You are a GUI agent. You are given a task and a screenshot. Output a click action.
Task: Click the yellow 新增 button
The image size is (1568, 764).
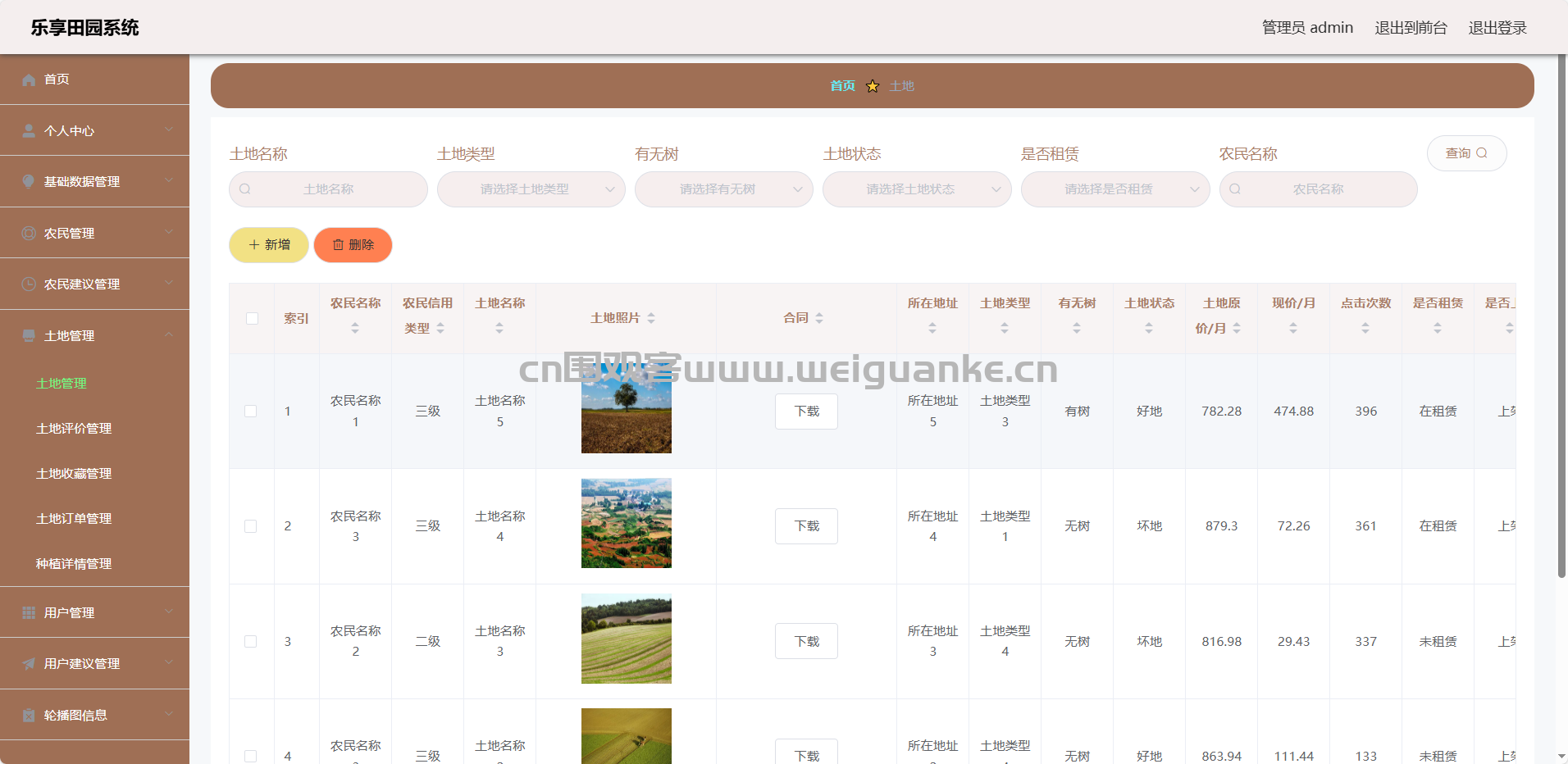point(269,245)
